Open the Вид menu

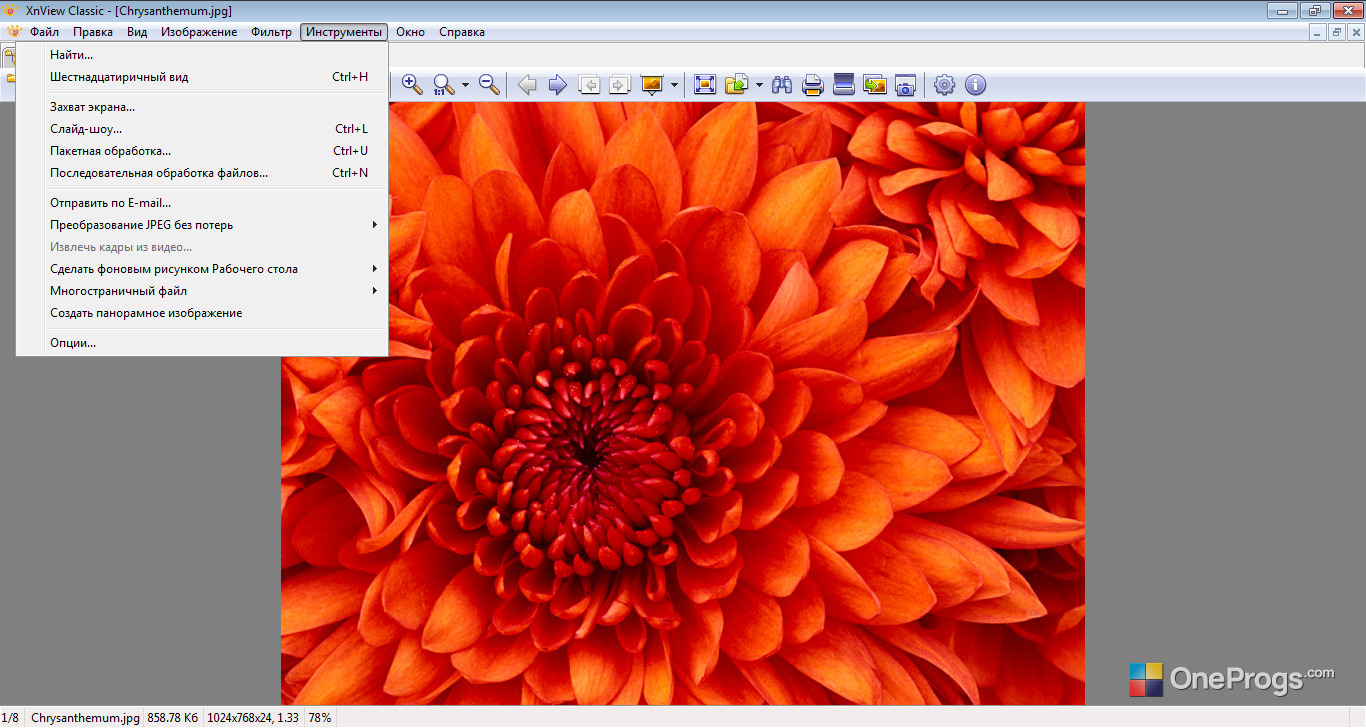[137, 32]
